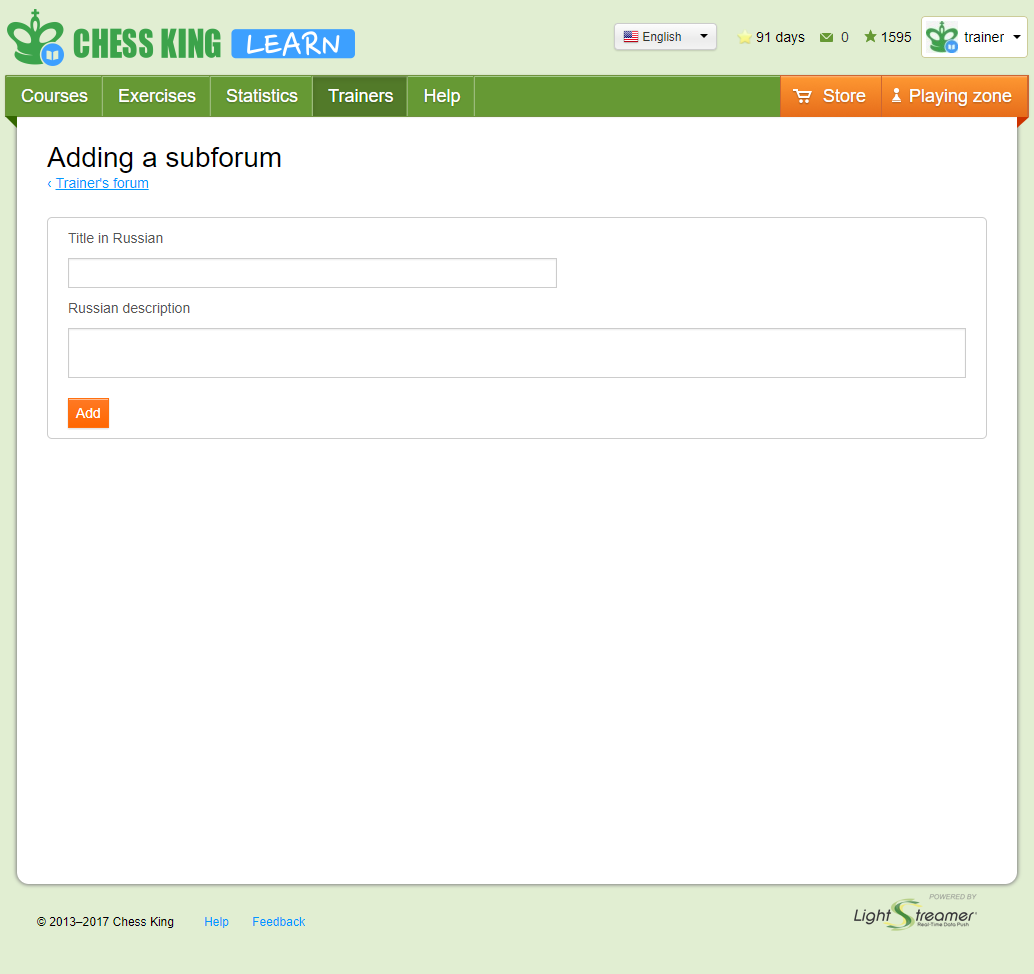Image resolution: width=1034 pixels, height=974 pixels.
Task: Open the Courses tab
Action: pyautogui.click(x=54, y=96)
